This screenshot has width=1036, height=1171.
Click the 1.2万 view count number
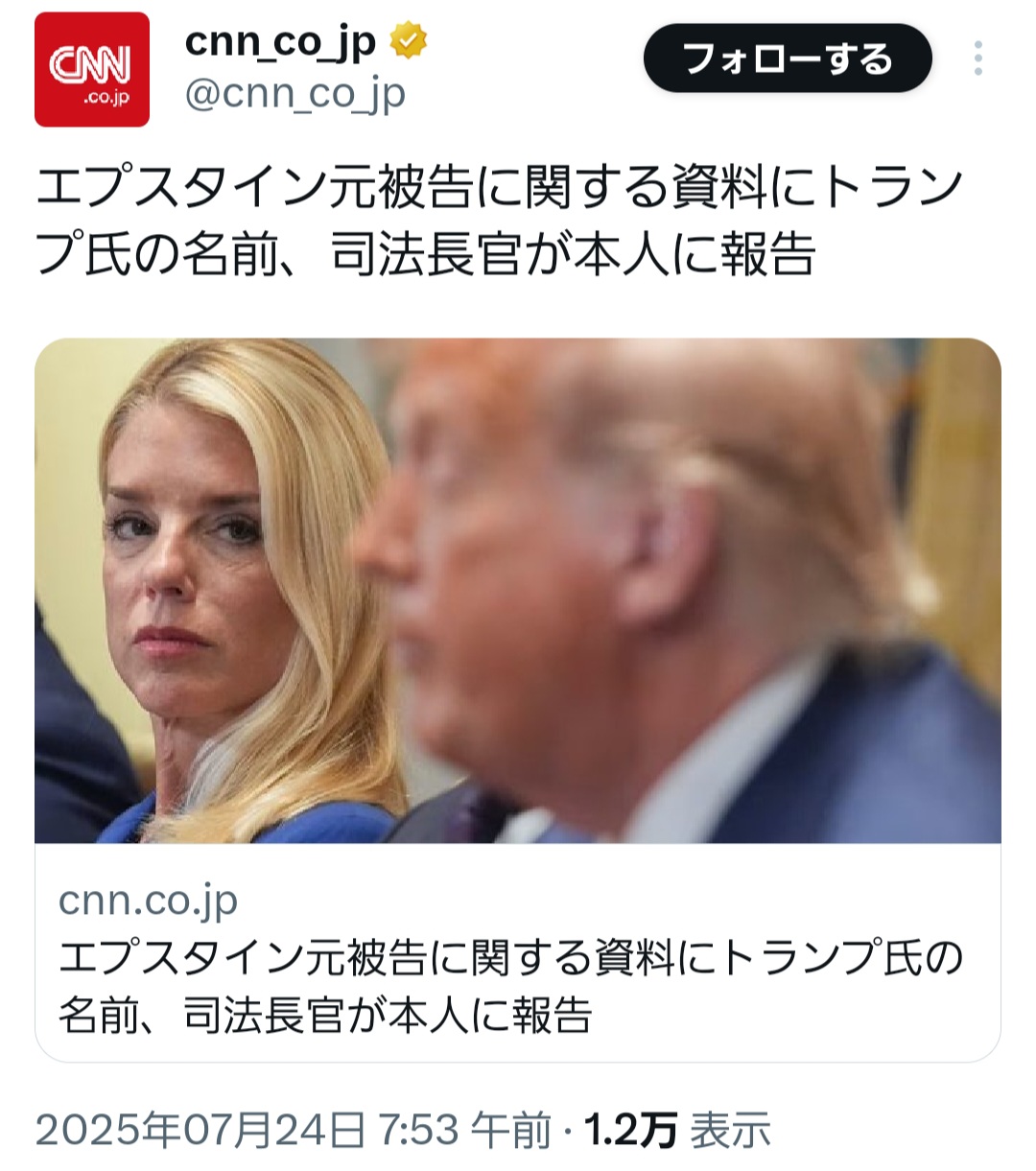(630, 1131)
